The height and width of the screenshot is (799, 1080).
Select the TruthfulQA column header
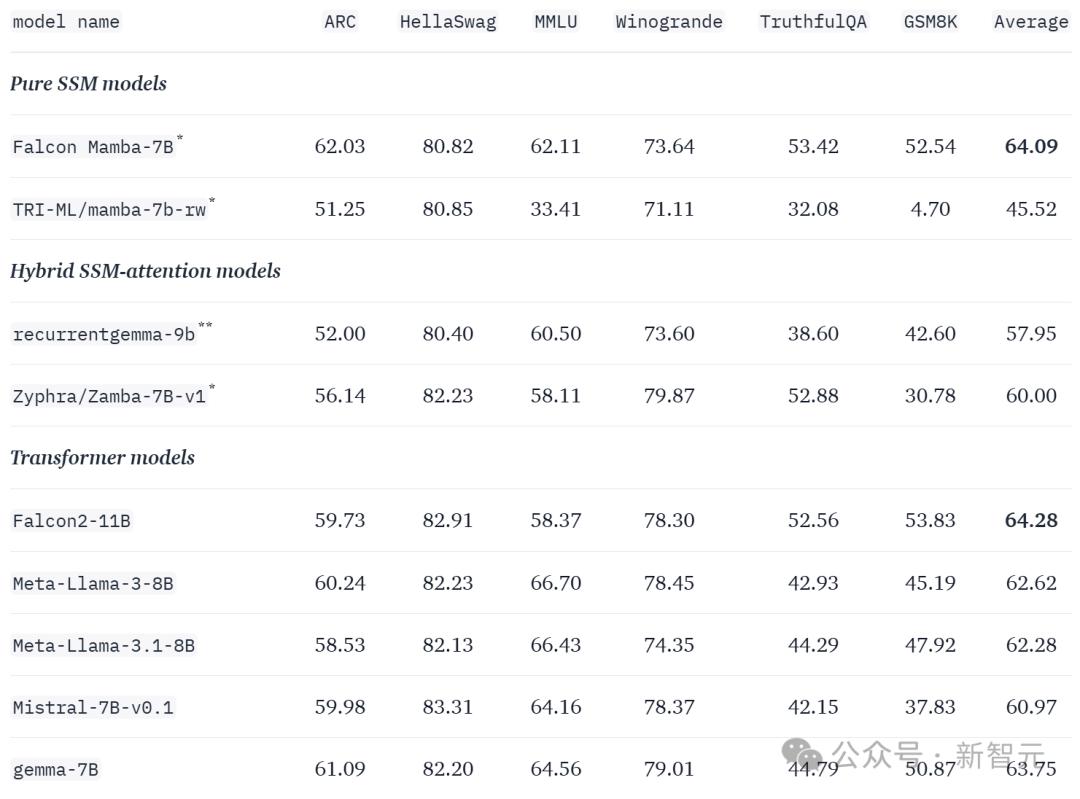point(813,22)
